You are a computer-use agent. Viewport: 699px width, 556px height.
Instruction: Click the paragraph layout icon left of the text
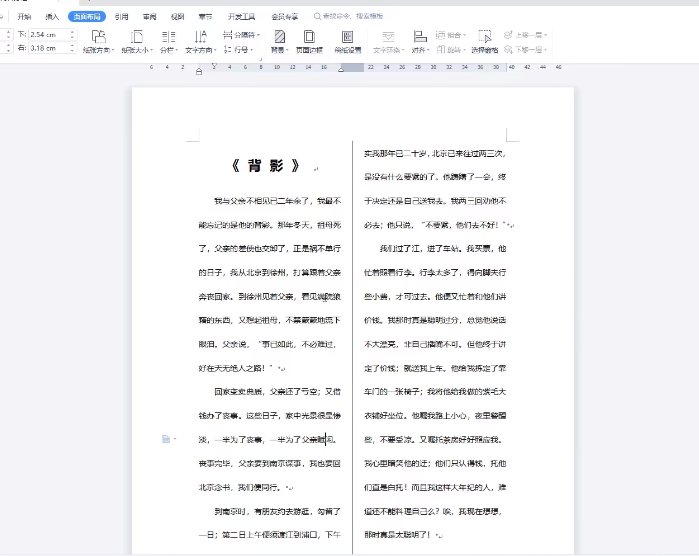166,439
